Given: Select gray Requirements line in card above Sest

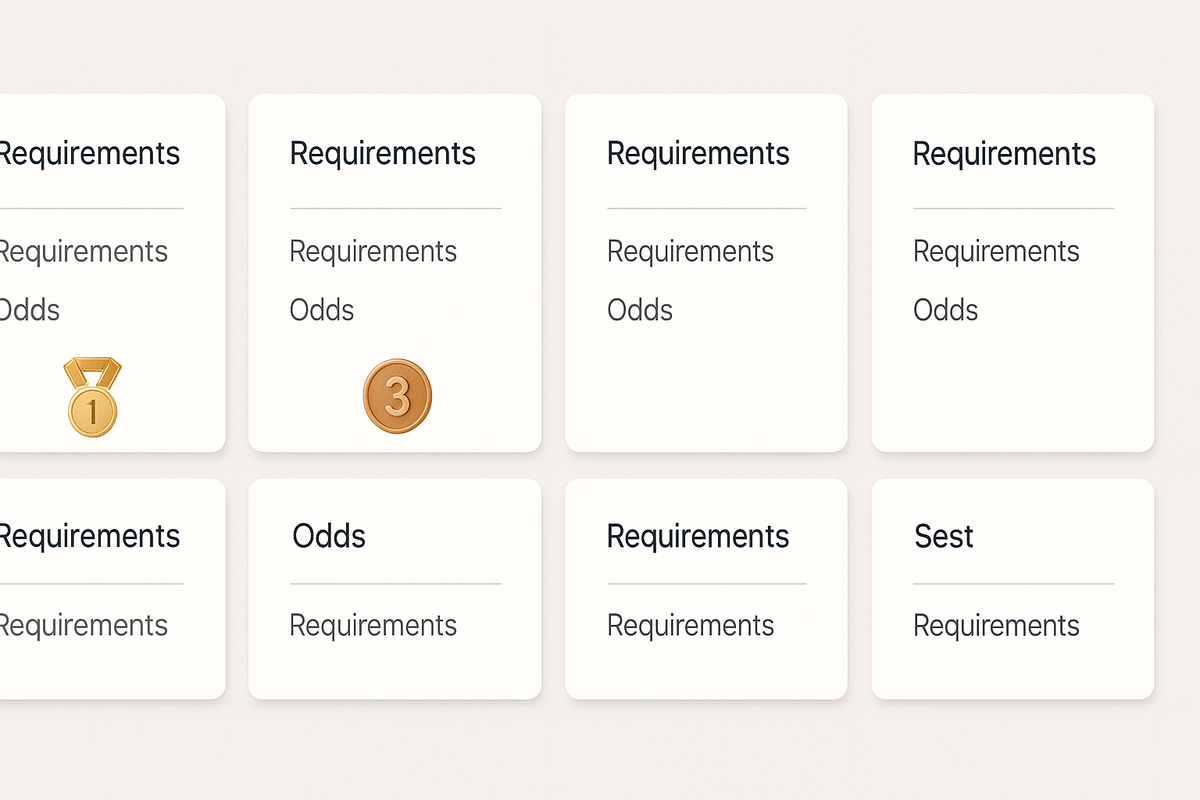Looking at the screenshot, I should (x=996, y=251).
